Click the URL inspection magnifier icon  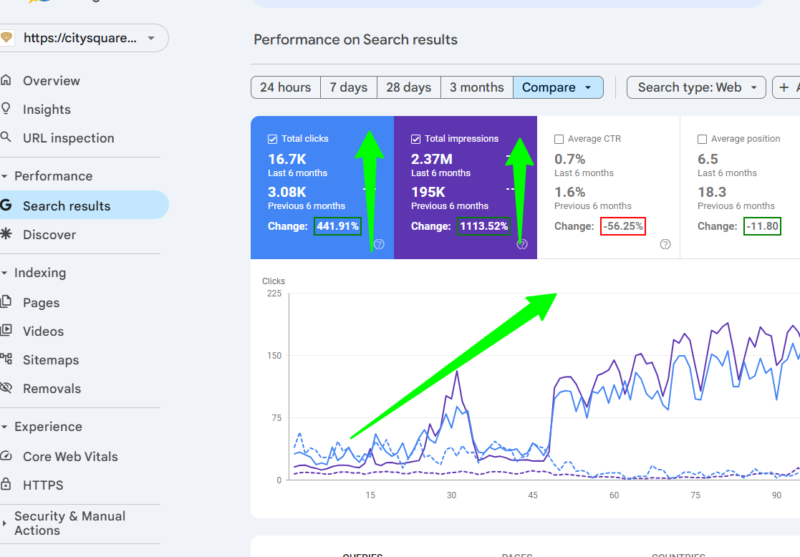(6, 137)
